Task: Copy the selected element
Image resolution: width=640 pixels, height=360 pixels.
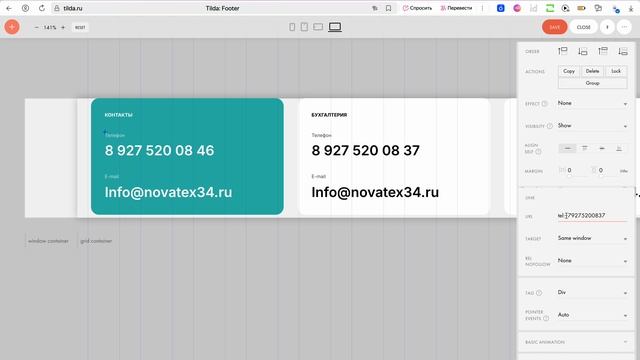Action: click(x=569, y=71)
